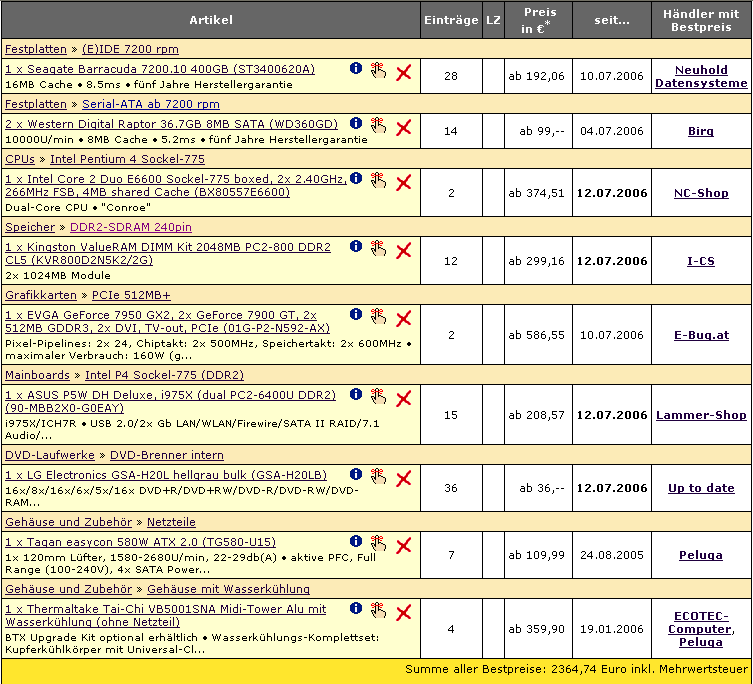Open the Festplatten category link above Seagate
753x684 pixels.
tap(36, 49)
